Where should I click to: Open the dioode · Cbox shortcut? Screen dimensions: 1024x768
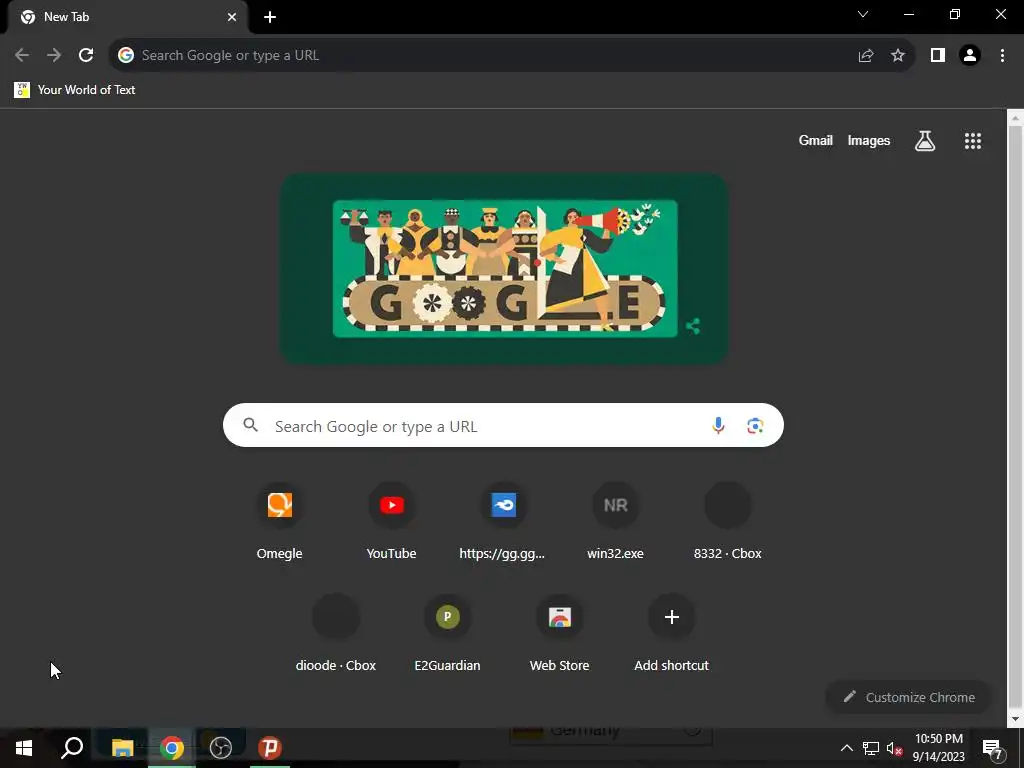336,633
